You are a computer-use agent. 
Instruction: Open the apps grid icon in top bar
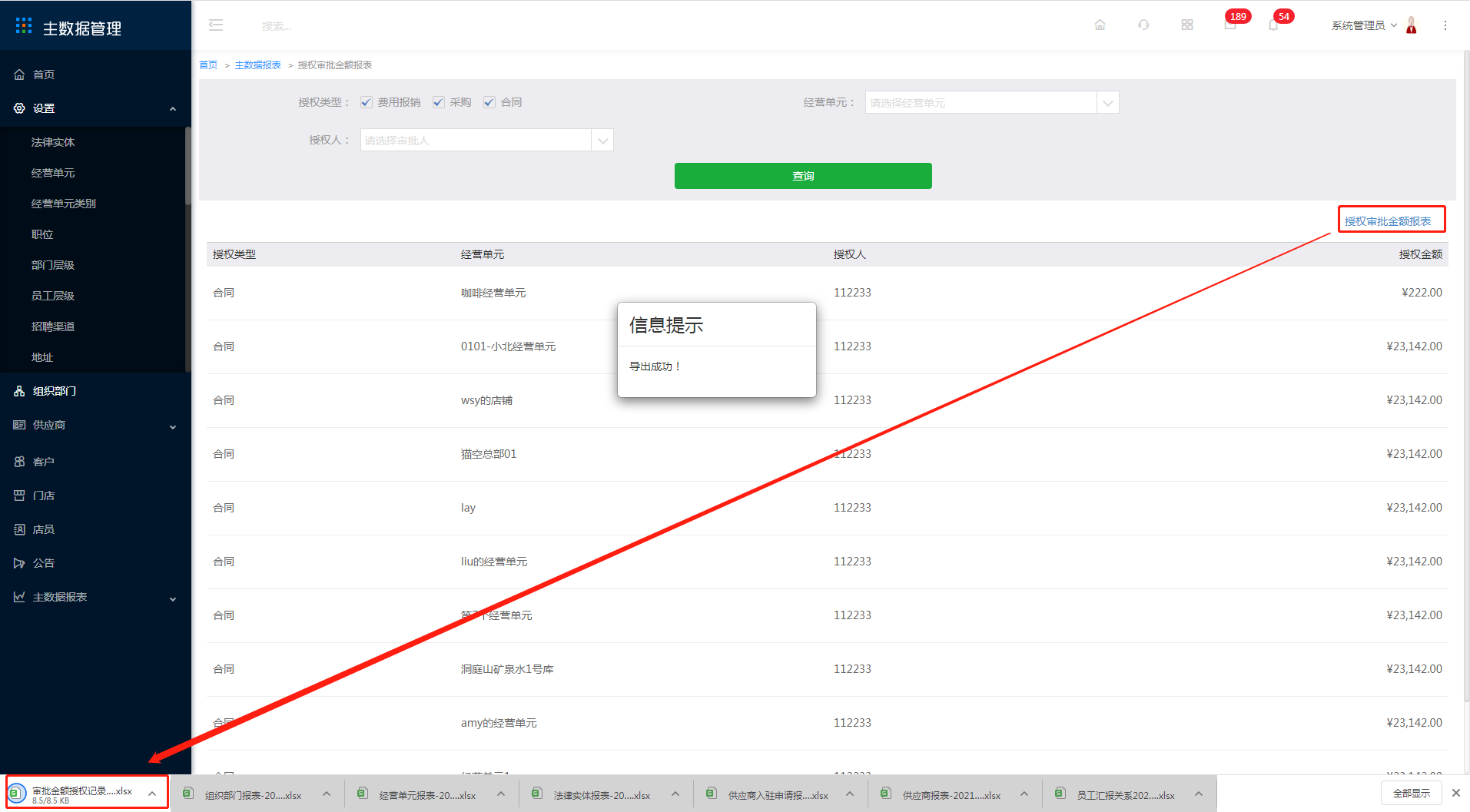click(x=1187, y=25)
